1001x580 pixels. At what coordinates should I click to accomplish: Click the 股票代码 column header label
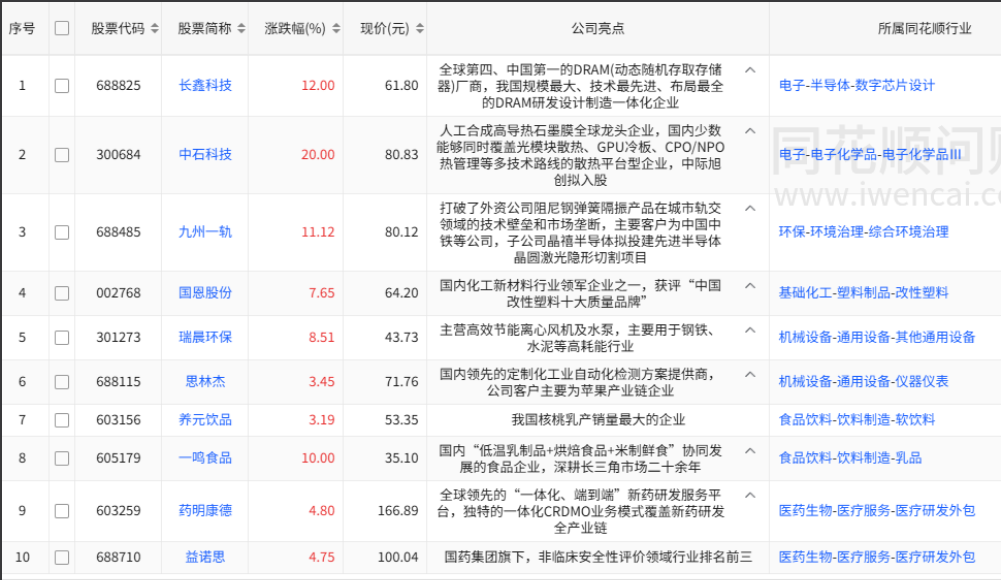118,29
